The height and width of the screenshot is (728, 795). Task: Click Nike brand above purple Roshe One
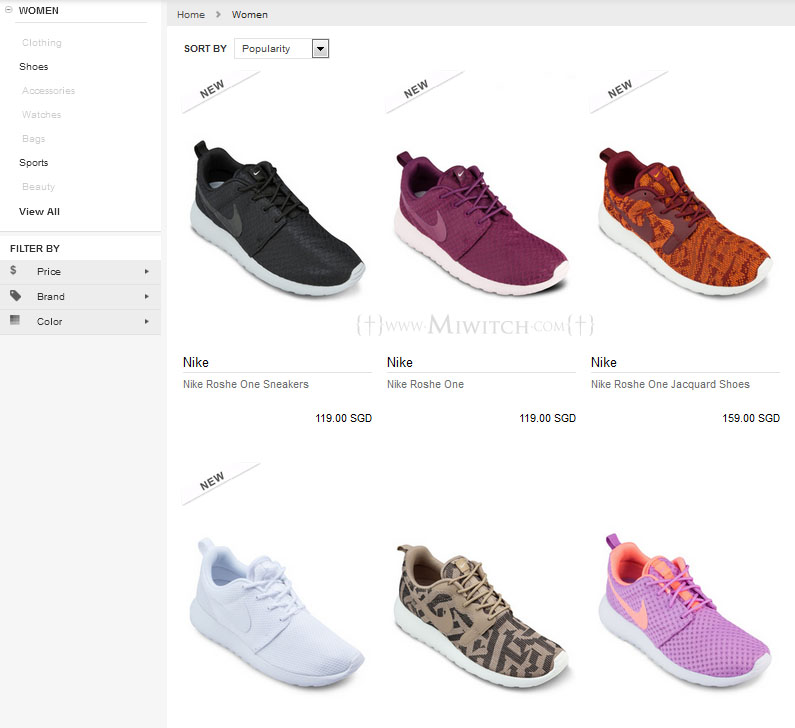tap(400, 362)
